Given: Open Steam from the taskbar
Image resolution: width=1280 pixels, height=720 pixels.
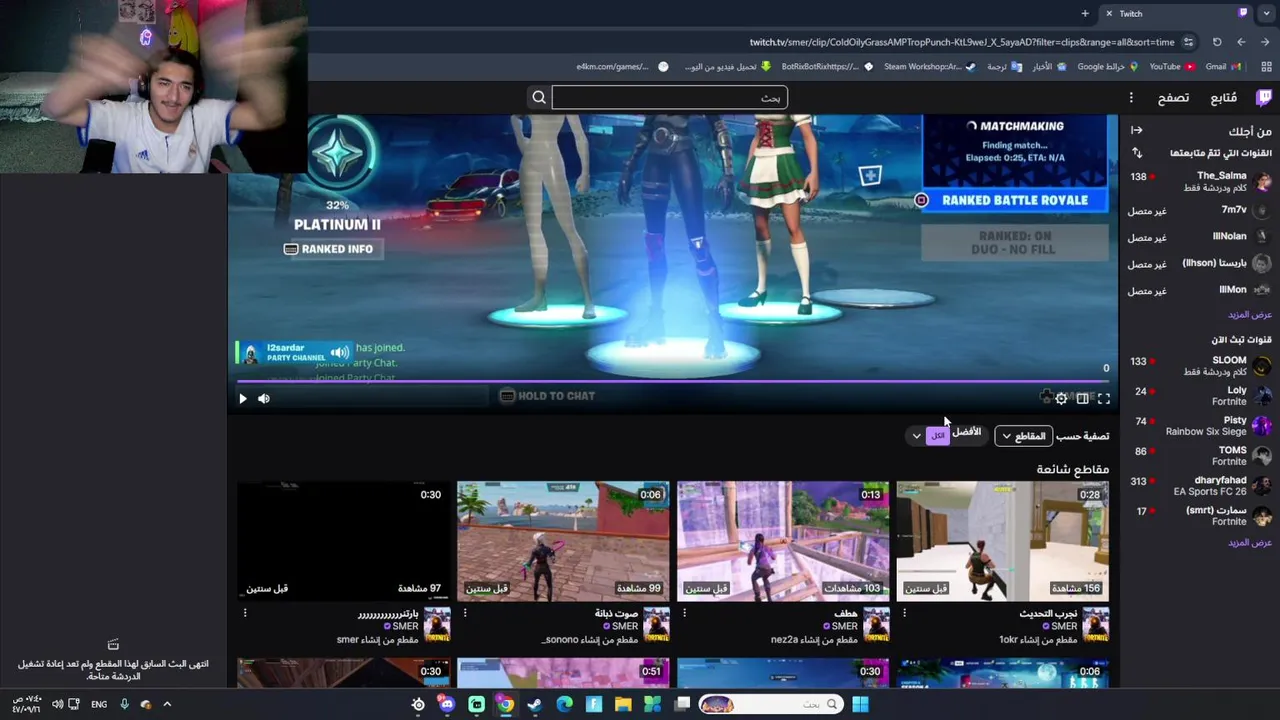Looking at the screenshot, I should point(535,704).
